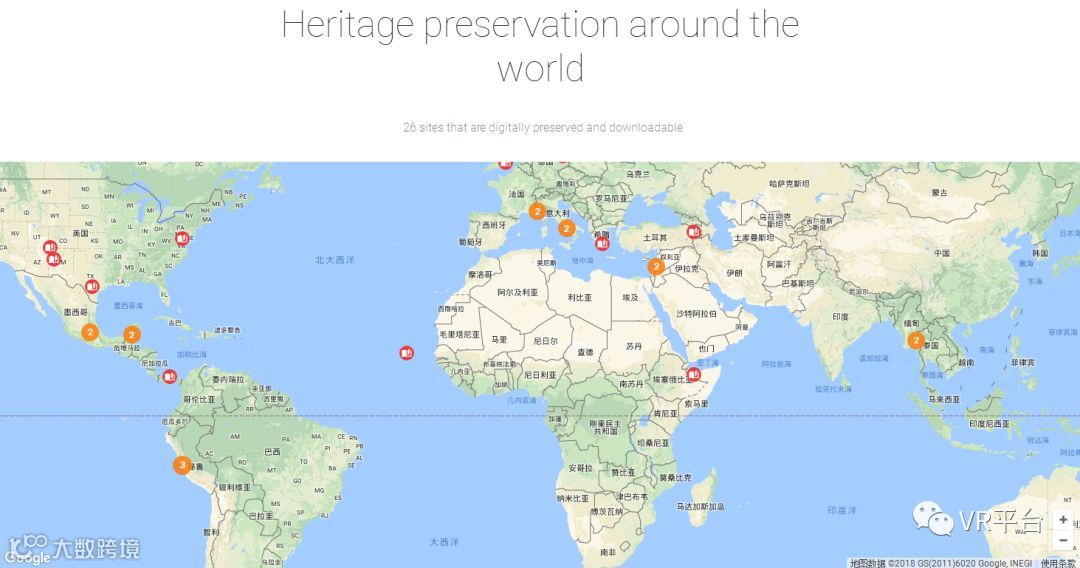Open the cluster of 2 near northern Italy
The height and width of the screenshot is (568, 1080).
point(537,211)
